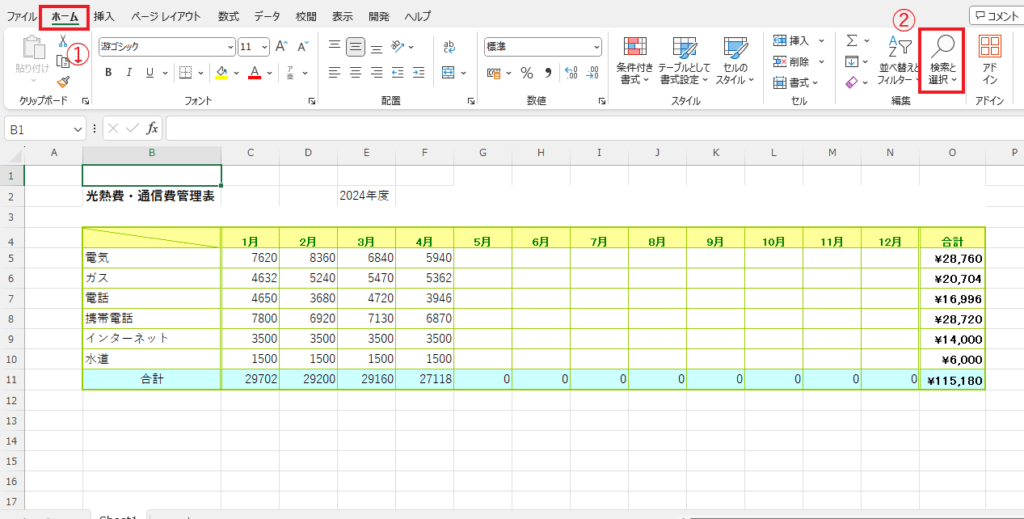Toggle align text right
1024x519 pixels.
376,72
